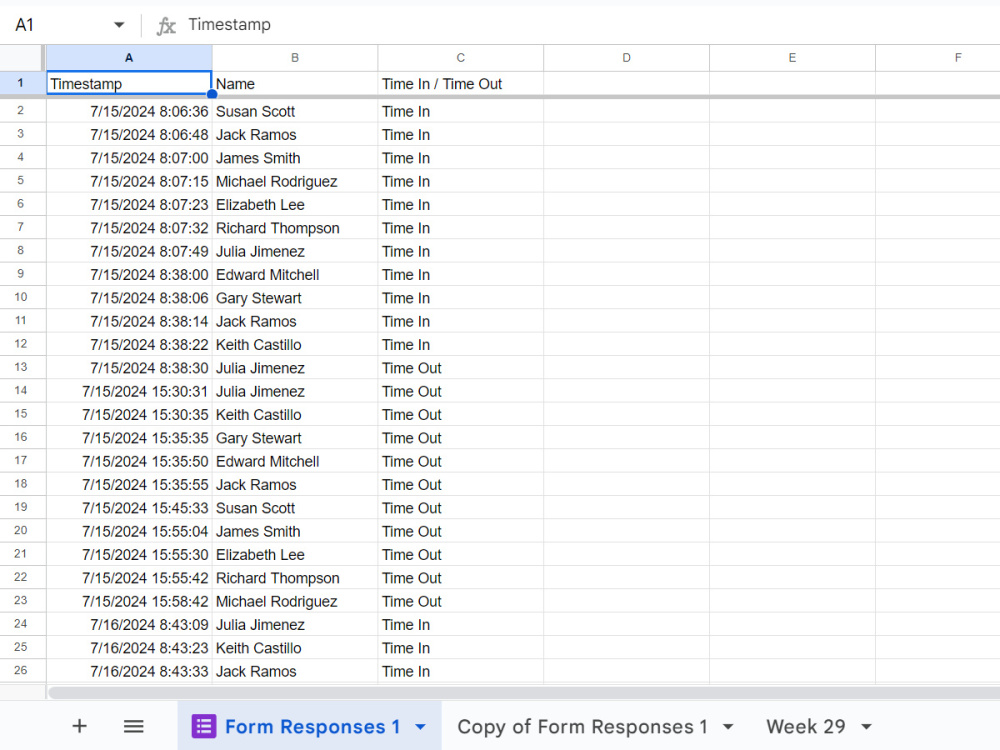Viewport: 1000px width, 750px height.
Task: Open the Name Box dropdown arrow
Action: [119, 25]
